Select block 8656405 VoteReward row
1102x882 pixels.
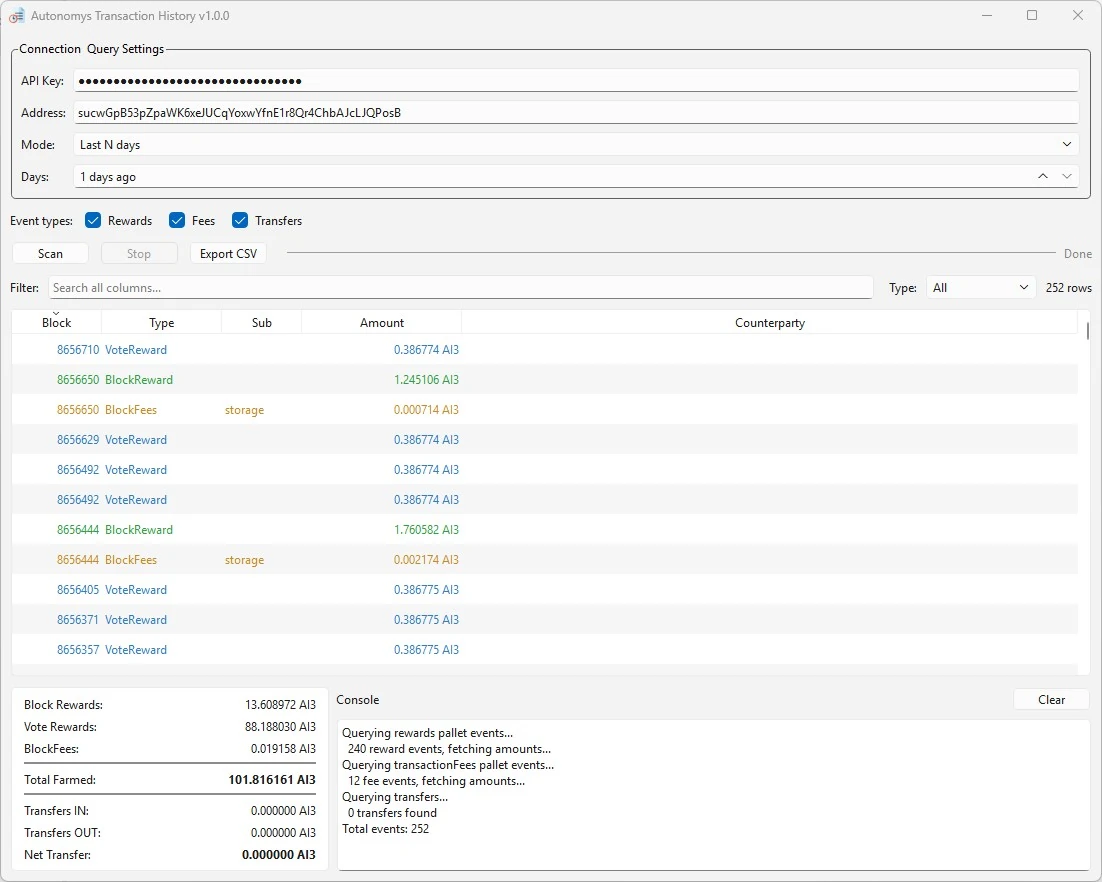(545, 590)
